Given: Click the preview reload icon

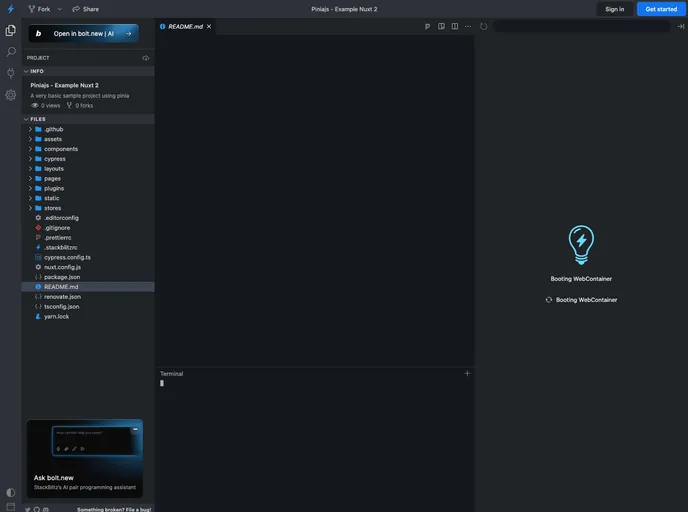Looking at the screenshot, I should pos(484,26).
